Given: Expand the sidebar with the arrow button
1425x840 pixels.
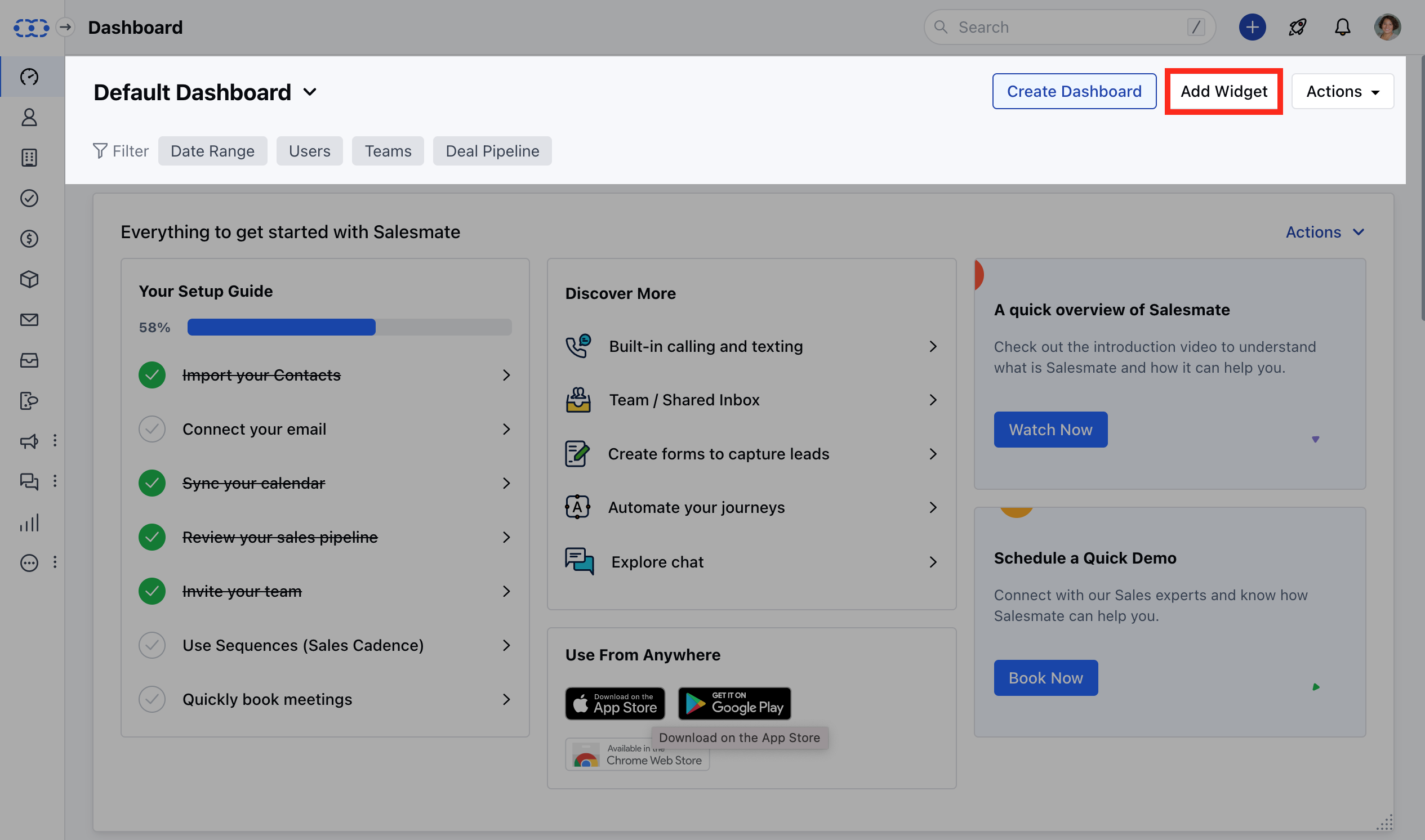Looking at the screenshot, I should pos(66,27).
